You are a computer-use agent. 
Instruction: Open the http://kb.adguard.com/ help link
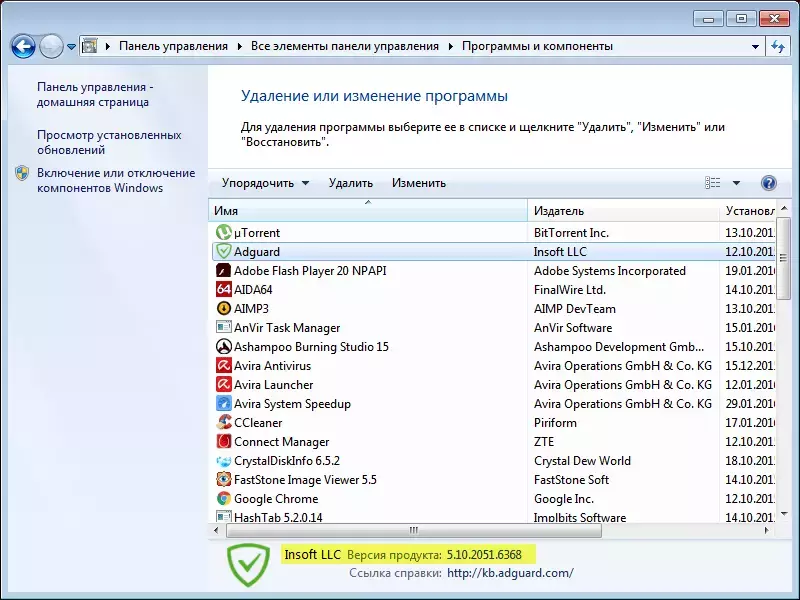[x=510, y=573]
